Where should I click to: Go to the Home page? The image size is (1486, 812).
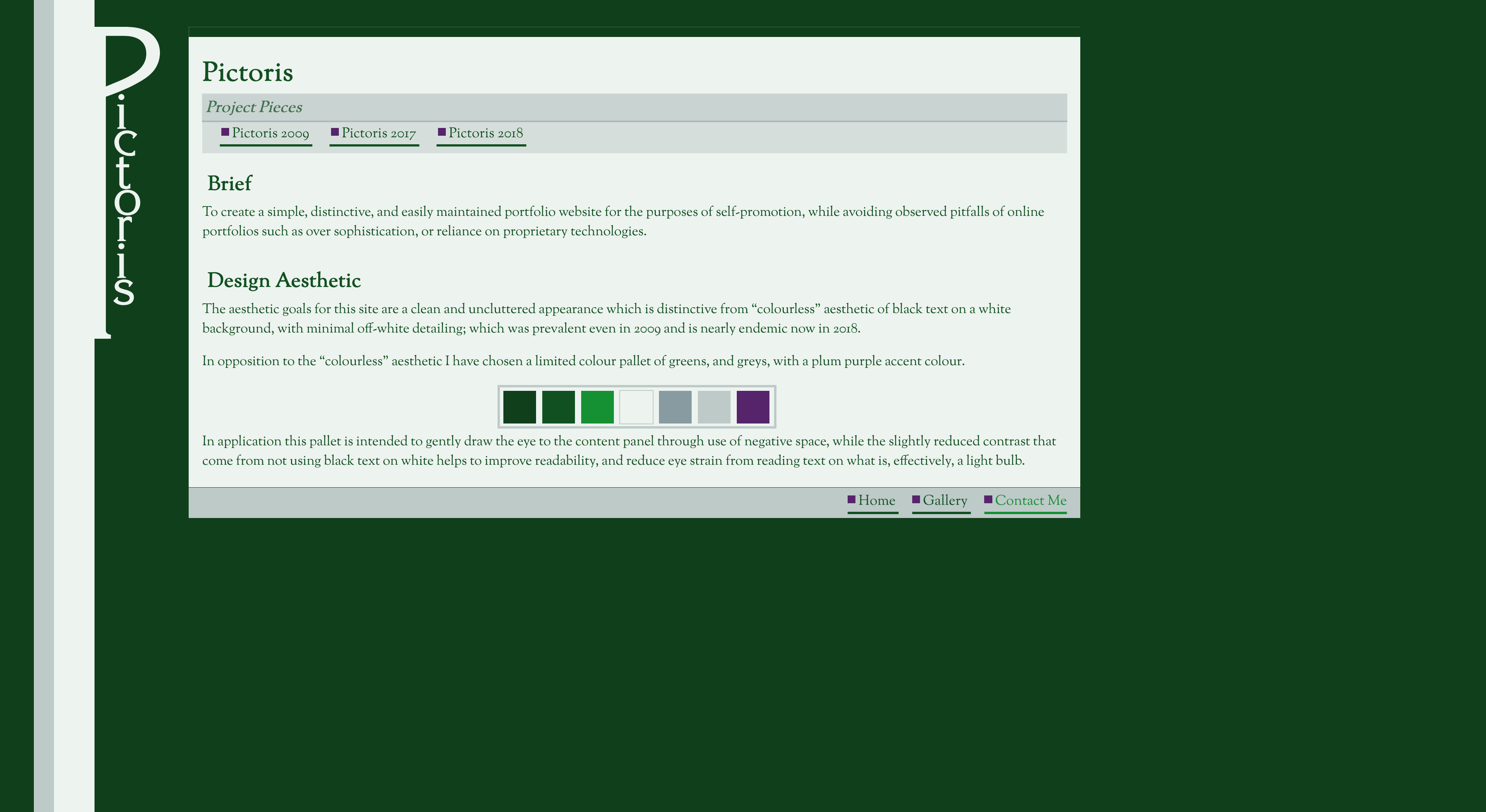(876, 500)
